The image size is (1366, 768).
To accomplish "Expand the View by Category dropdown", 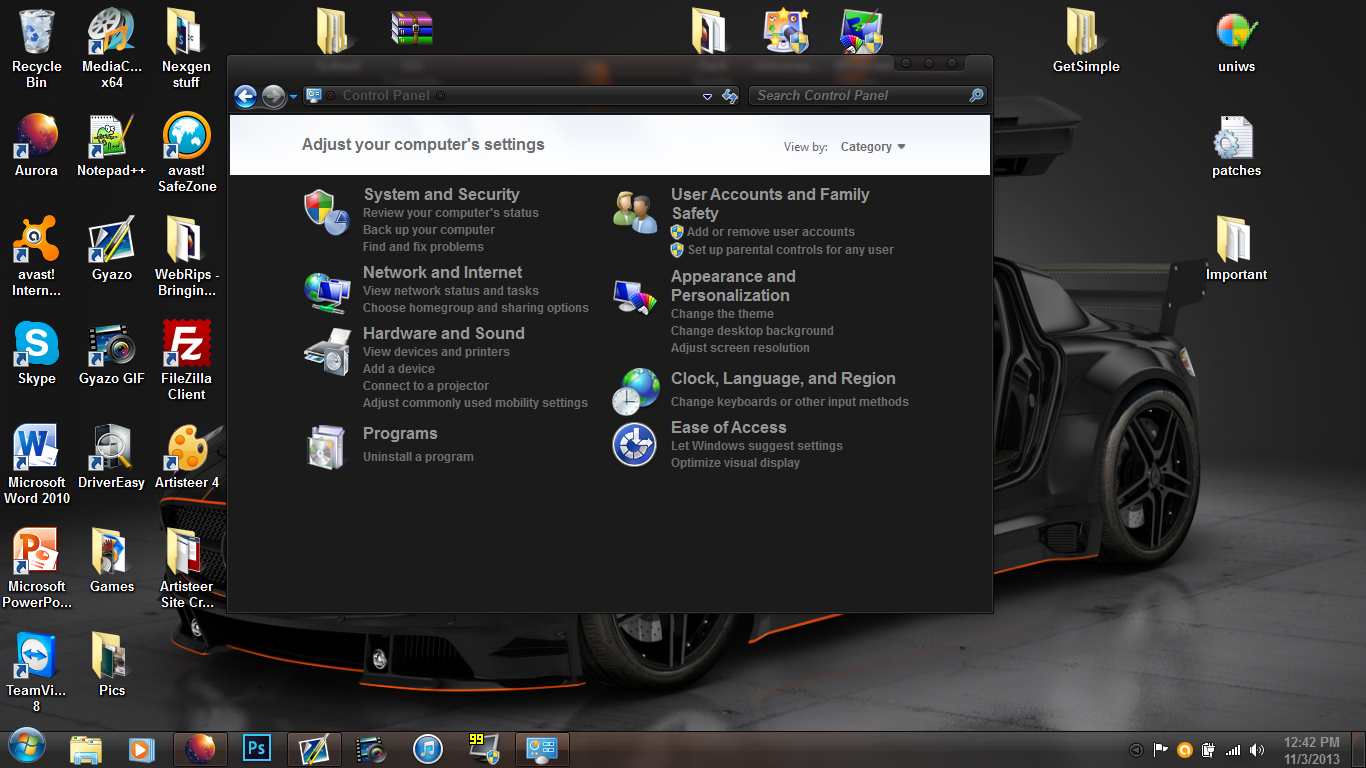I will 873,147.
